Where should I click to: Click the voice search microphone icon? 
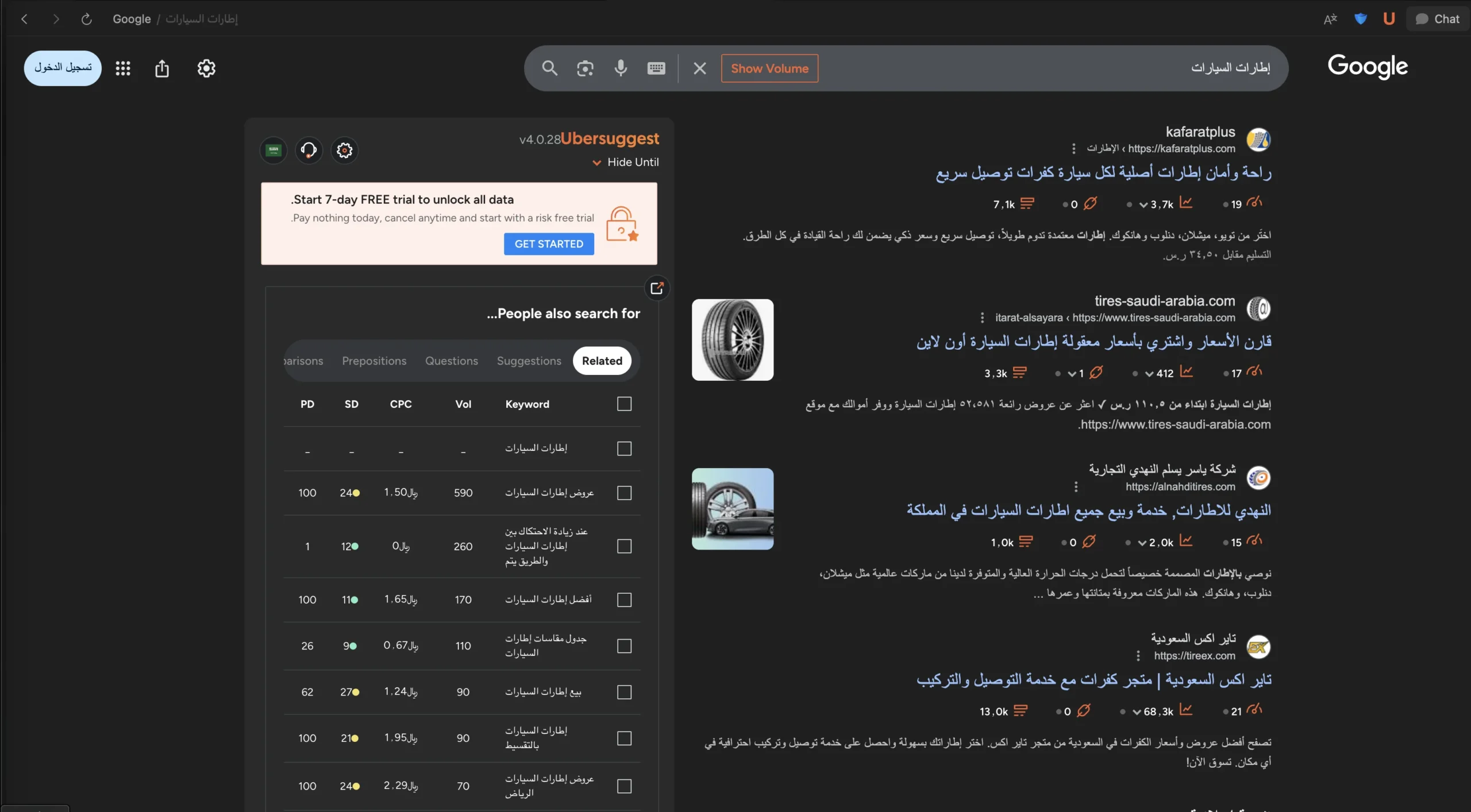(620, 68)
